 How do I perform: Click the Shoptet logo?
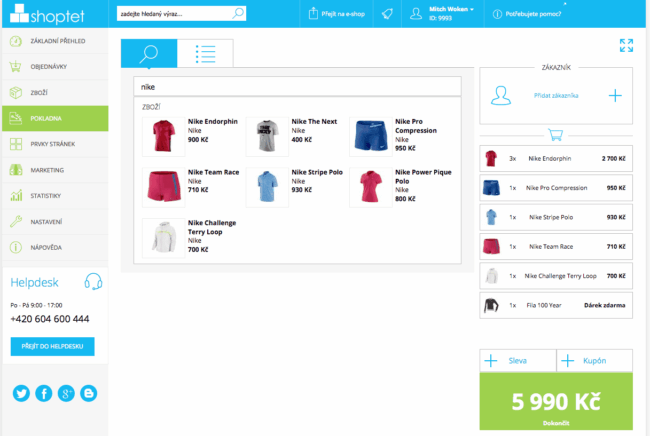[x=47, y=14]
